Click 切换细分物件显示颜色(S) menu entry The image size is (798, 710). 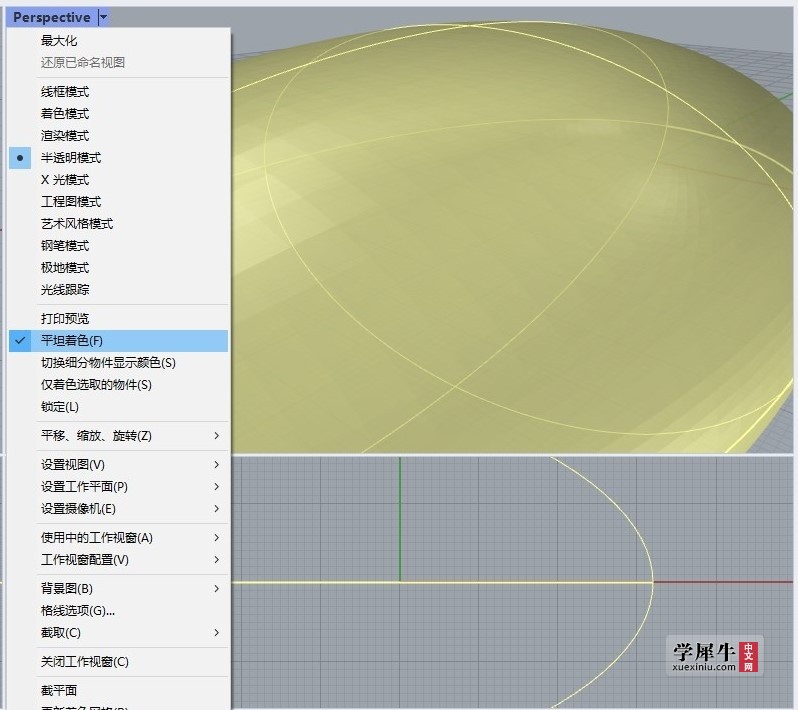click(119, 363)
